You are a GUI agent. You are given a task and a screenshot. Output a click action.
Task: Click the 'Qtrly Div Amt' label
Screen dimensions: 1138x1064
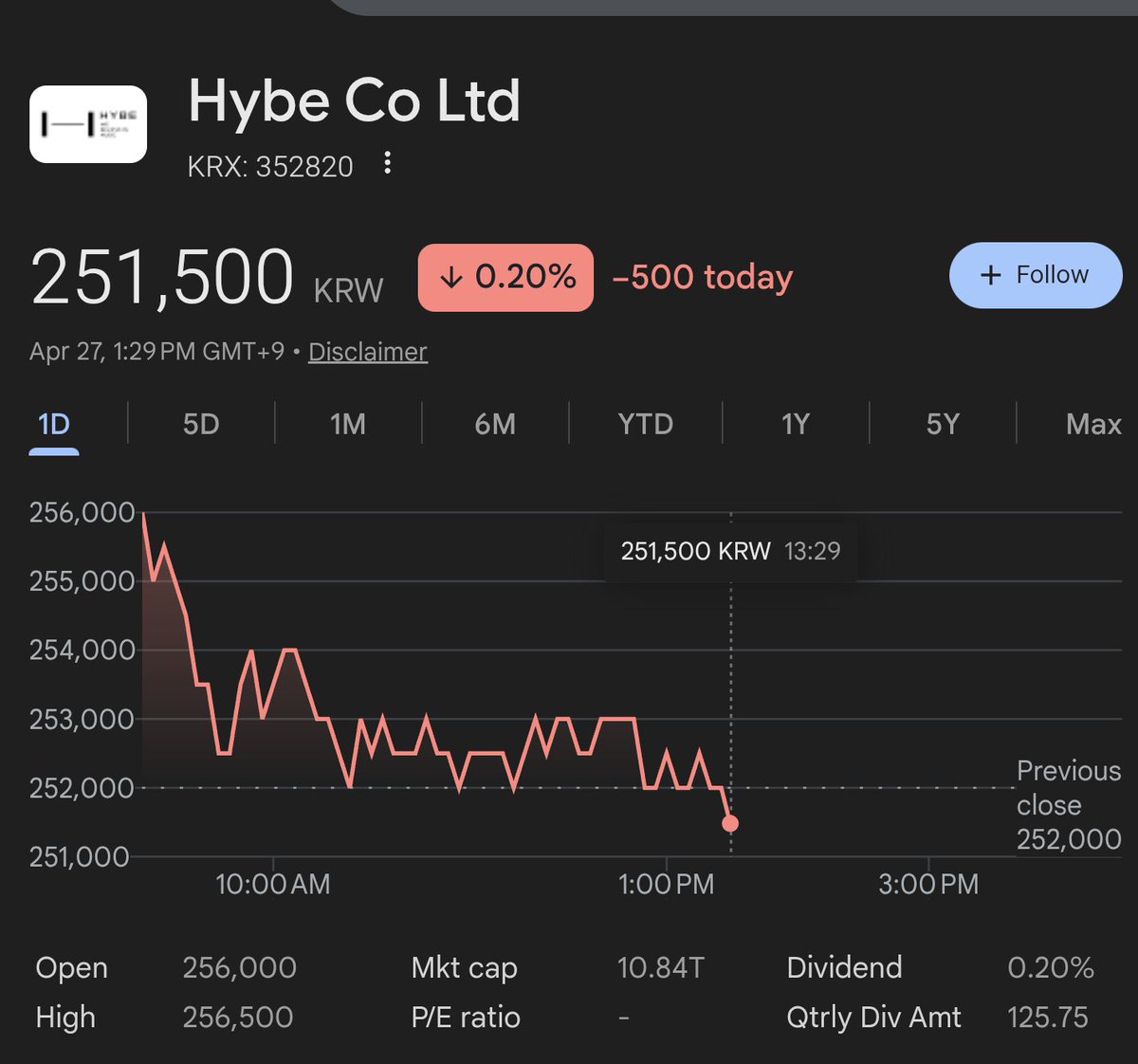click(x=873, y=1018)
